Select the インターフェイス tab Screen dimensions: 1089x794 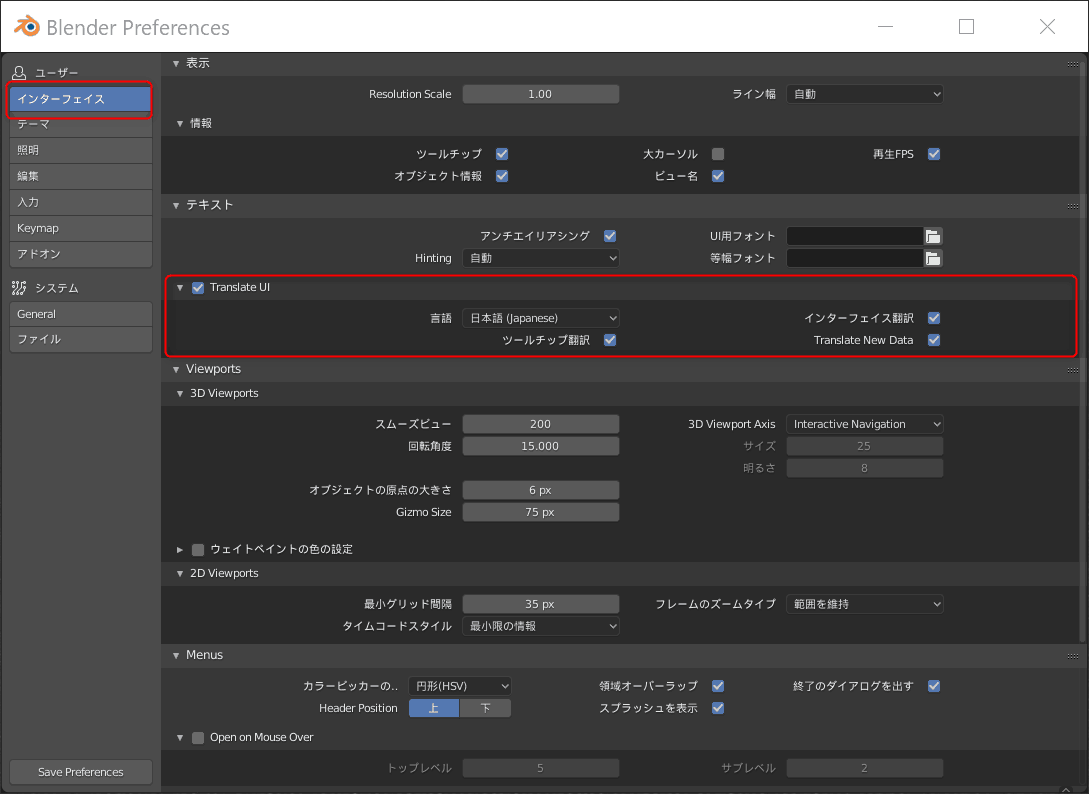click(81, 99)
